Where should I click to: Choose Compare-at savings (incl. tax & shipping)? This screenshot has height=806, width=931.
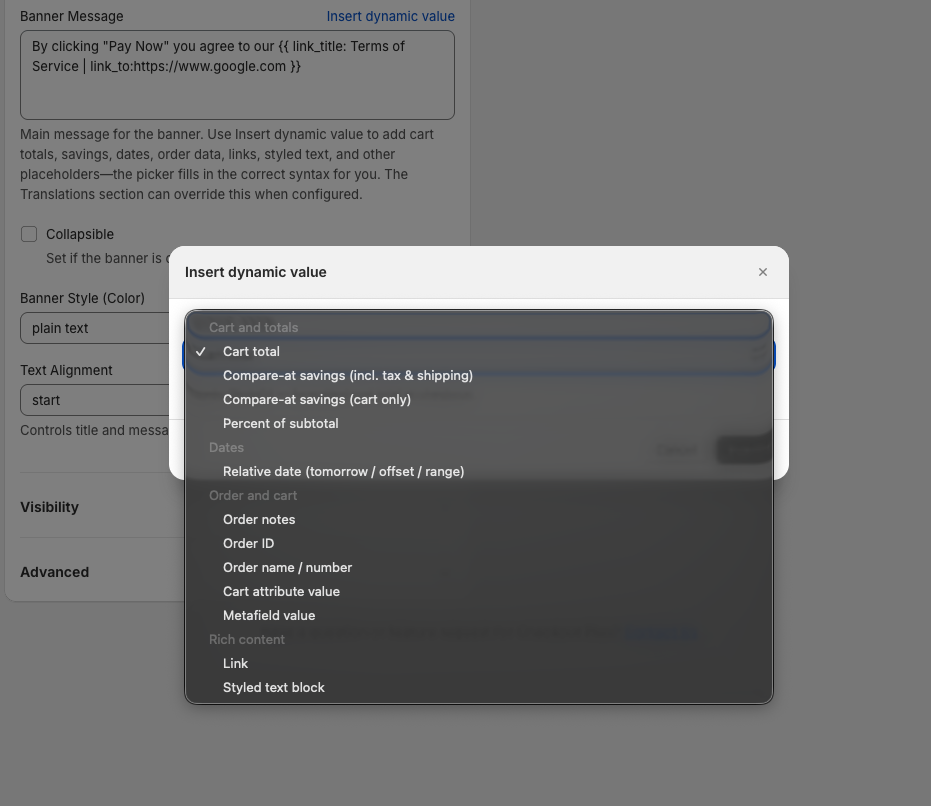(479, 375)
